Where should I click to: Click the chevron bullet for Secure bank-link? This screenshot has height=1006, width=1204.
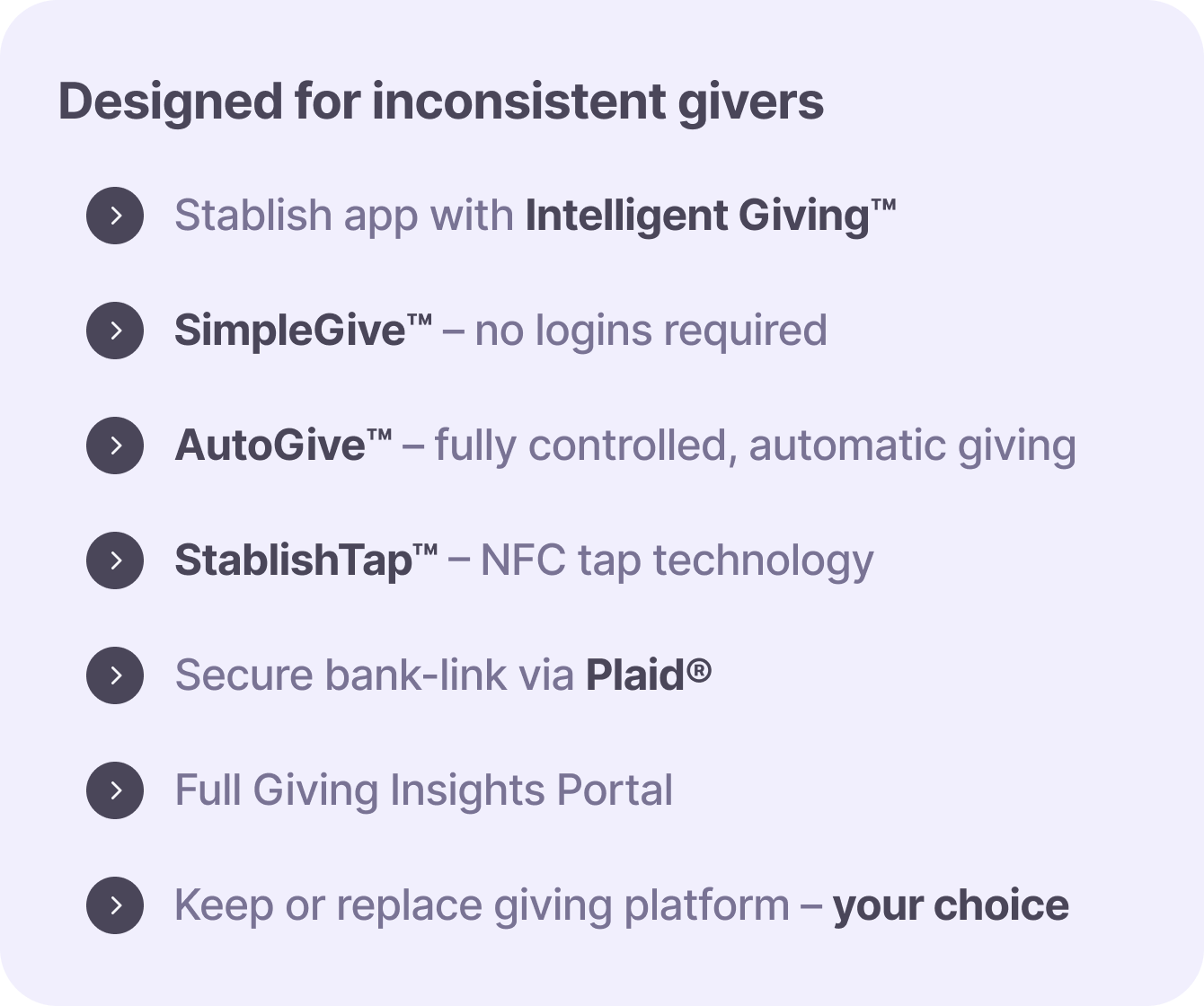point(115,675)
